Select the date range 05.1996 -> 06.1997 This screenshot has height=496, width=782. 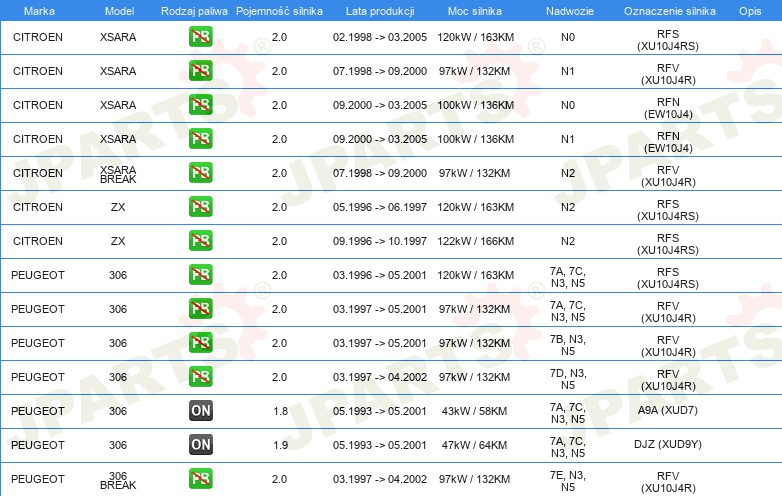(380, 207)
